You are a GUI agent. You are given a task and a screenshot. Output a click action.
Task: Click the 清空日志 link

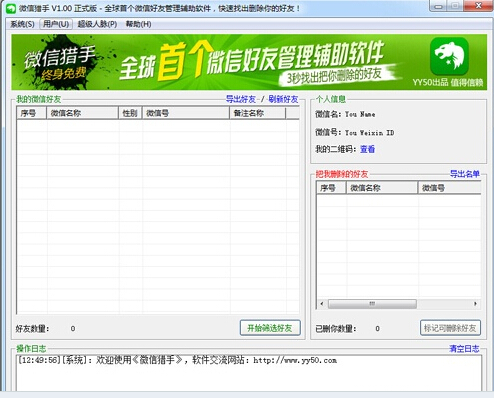point(464,349)
